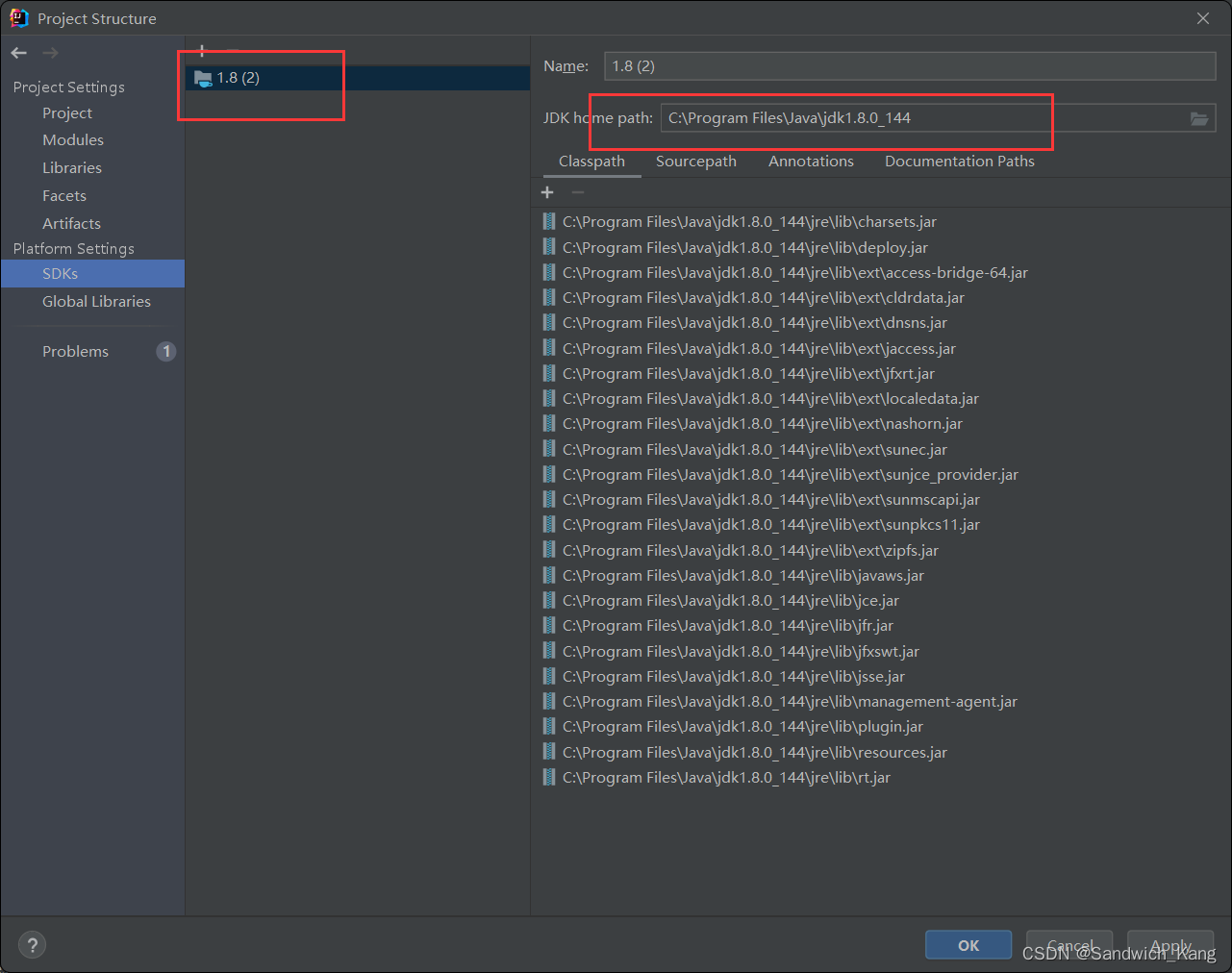Click the Problems count badge
The image size is (1232, 973).
166,351
